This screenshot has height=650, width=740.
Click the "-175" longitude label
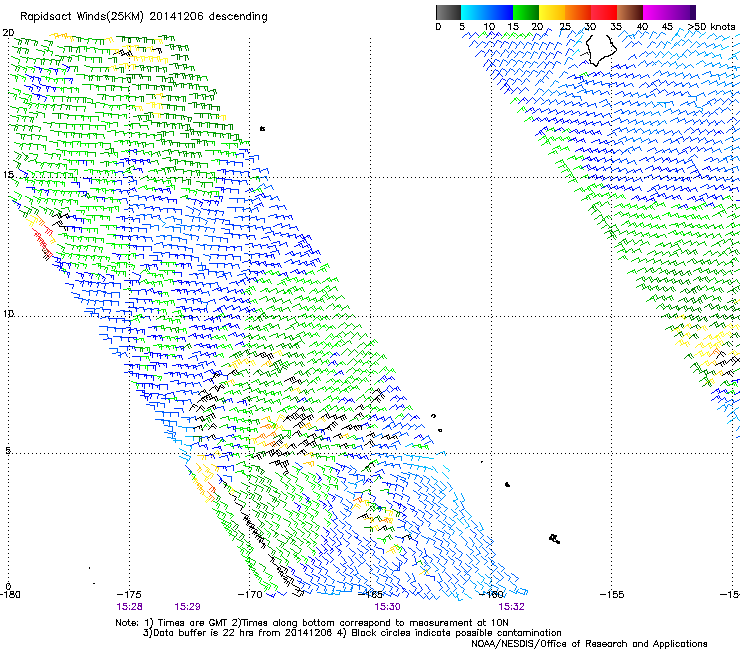[x=128, y=595]
